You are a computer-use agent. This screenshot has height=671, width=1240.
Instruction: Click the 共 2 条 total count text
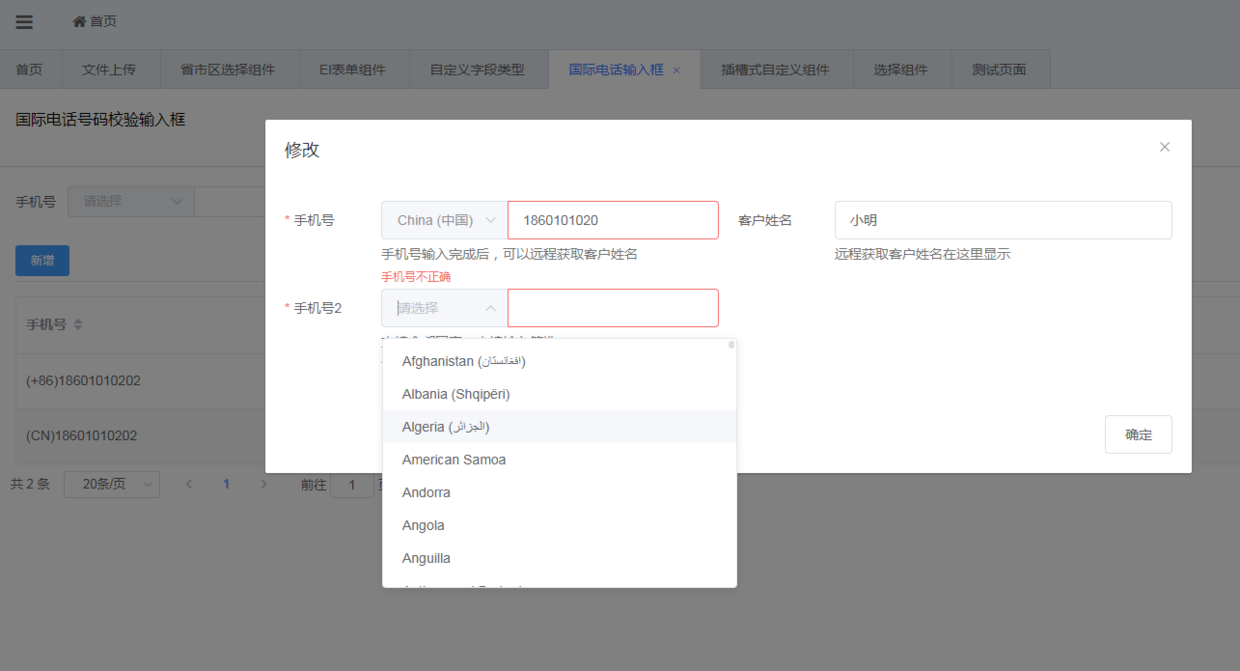[30, 484]
